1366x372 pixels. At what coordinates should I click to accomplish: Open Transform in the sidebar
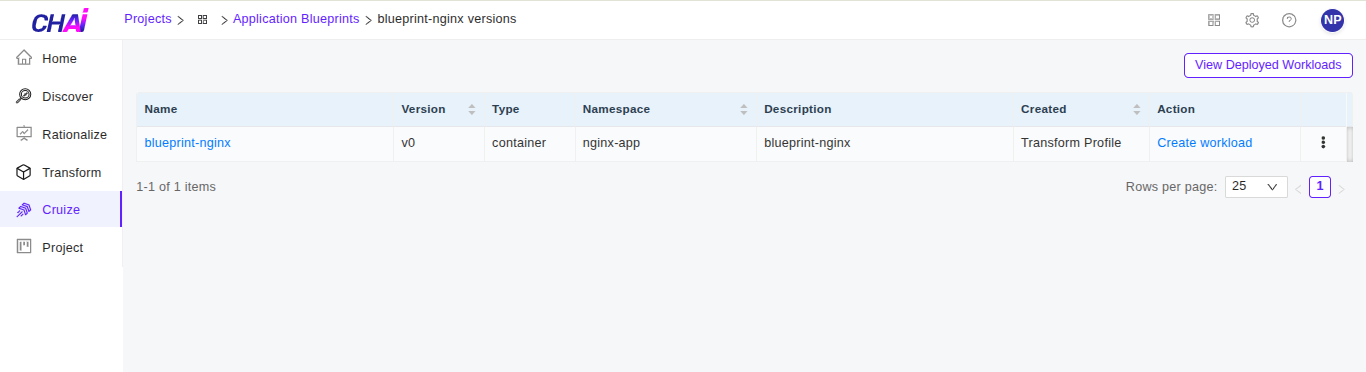(61, 172)
